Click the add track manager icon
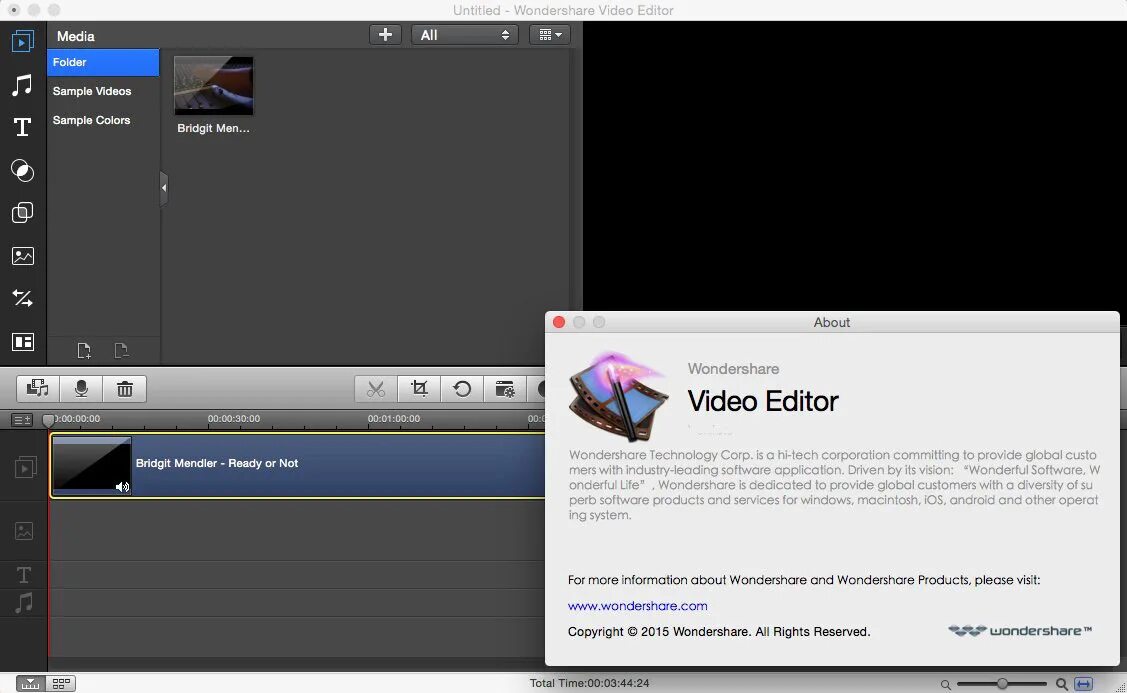 pyautogui.click(x=22, y=420)
